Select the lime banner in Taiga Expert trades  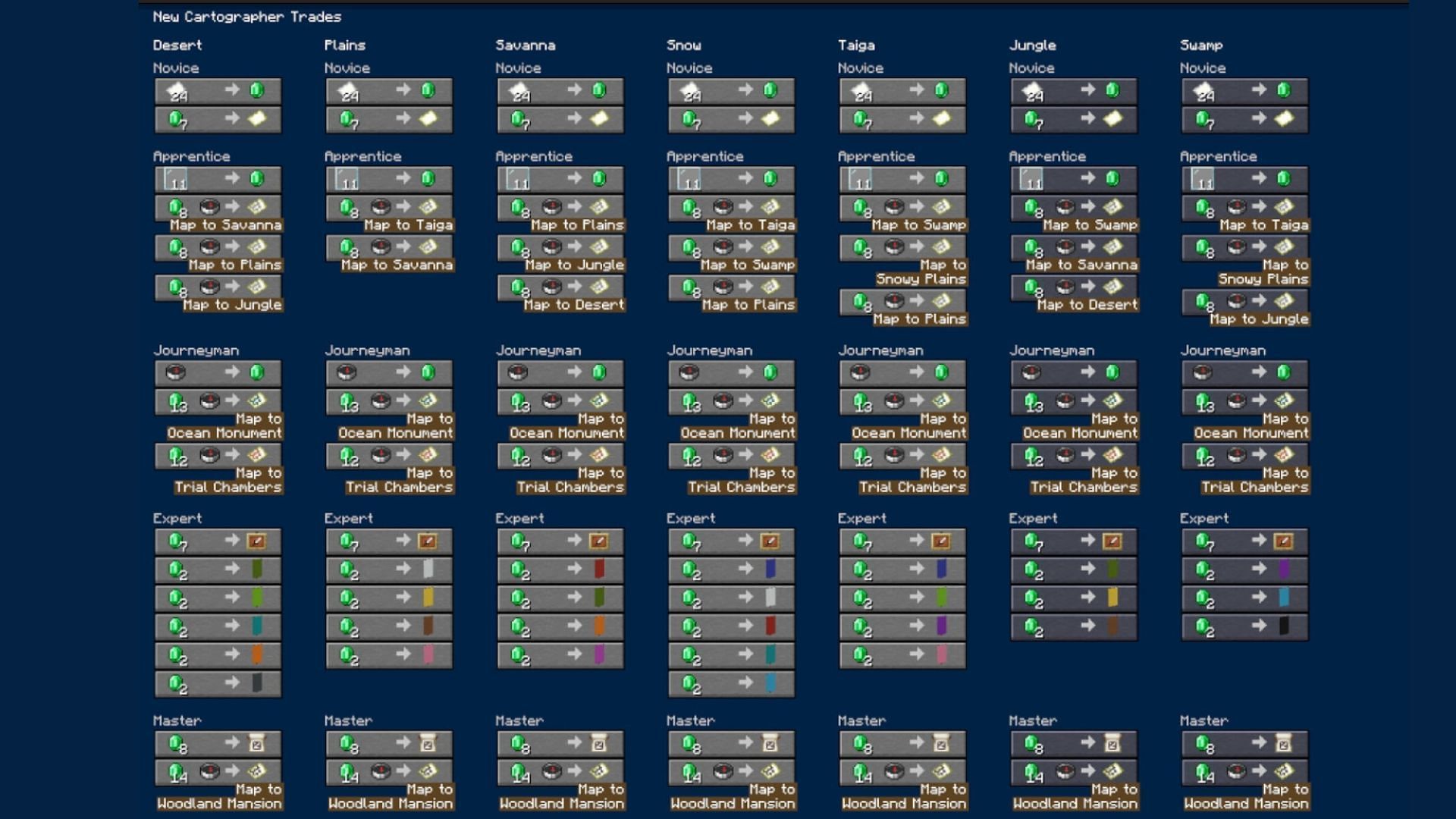tap(941, 598)
